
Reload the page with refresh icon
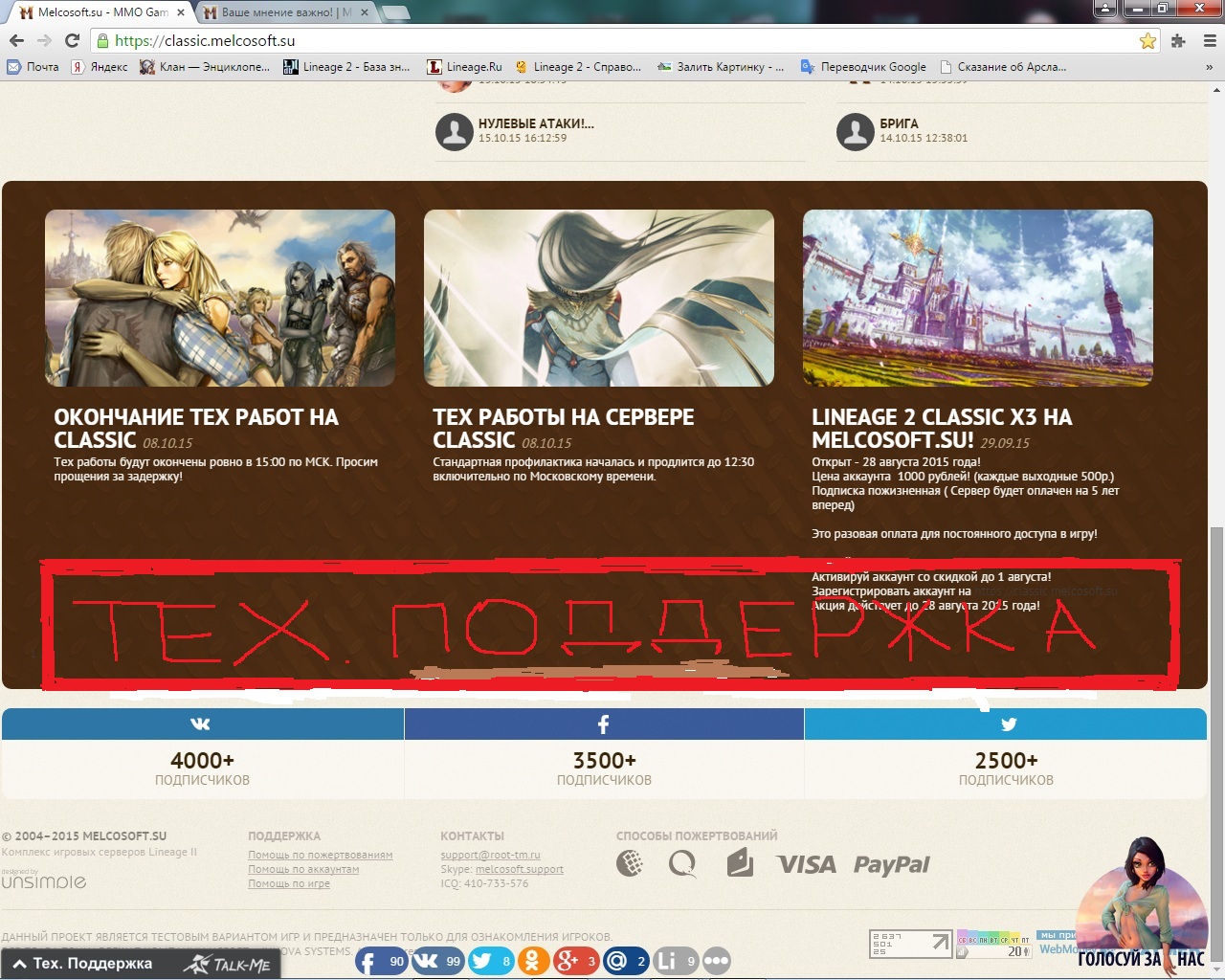coord(72,40)
